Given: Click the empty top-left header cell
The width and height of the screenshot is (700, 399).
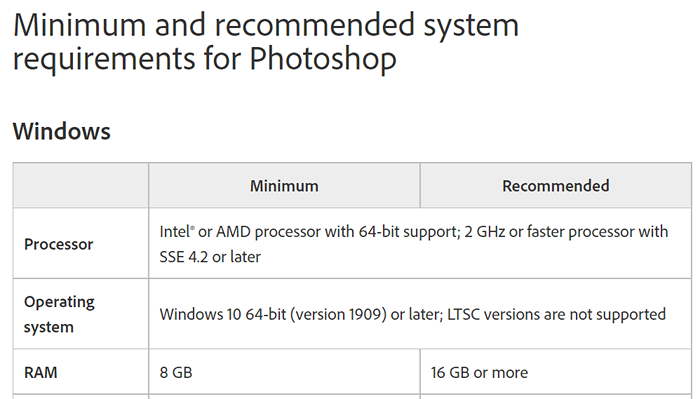Looking at the screenshot, I should (81, 185).
